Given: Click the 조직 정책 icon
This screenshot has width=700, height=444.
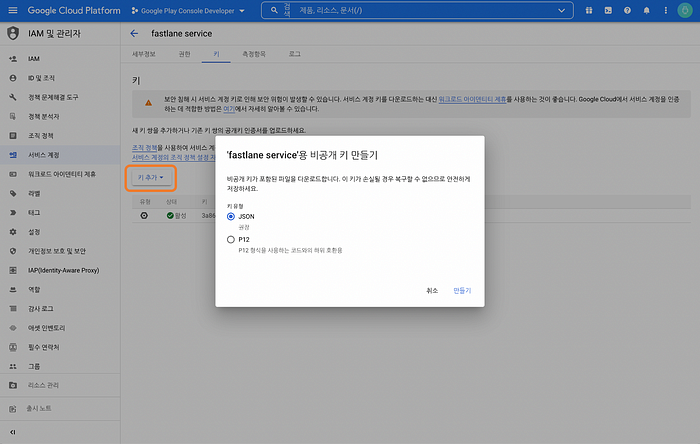Looking at the screenshot, I should [x=13, y=136].
